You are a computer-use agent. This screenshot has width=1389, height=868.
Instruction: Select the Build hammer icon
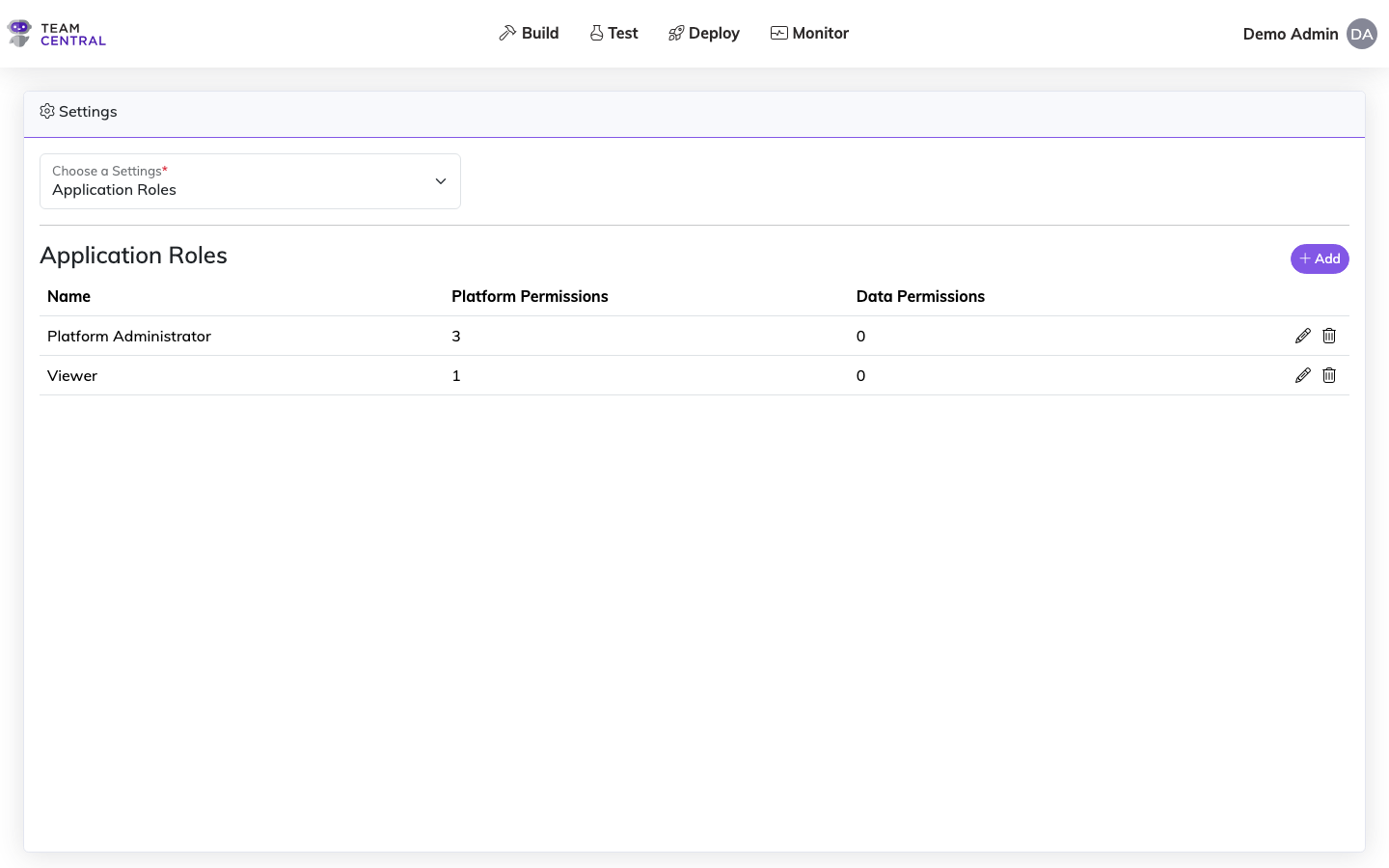pyautogui.click(x=505, y=32)
